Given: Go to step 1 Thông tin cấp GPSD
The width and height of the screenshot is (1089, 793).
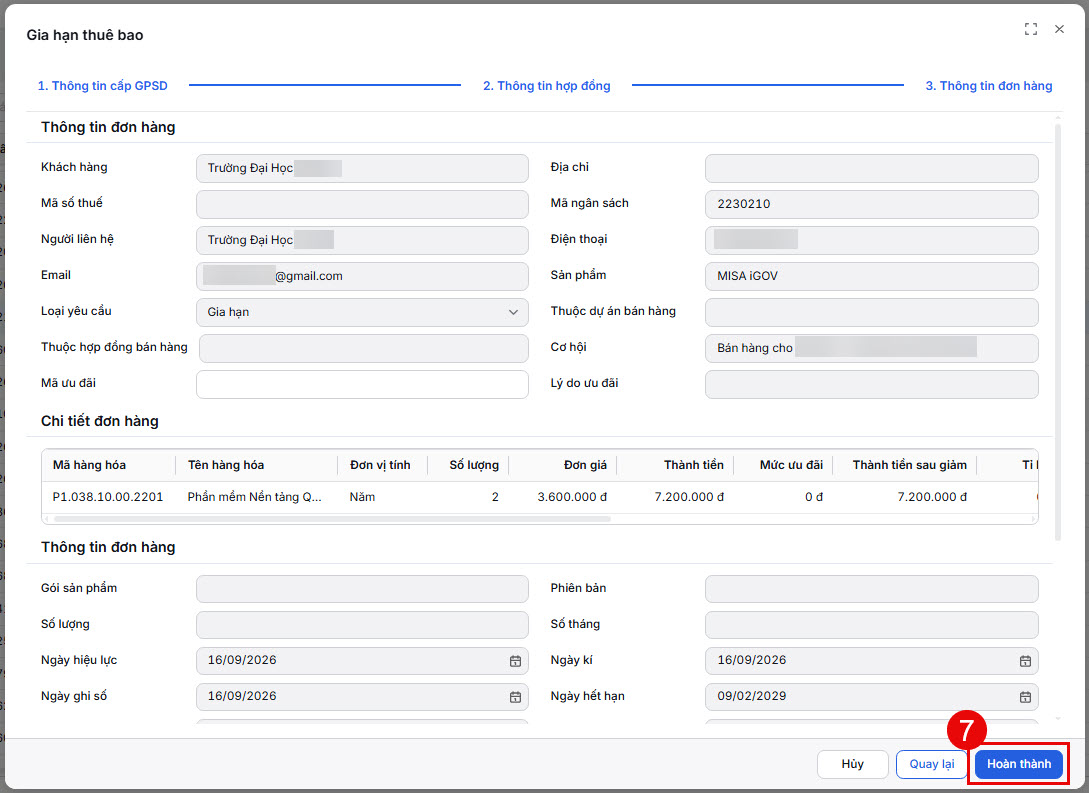Looking at the screenshot, I should pyautogui.click(x=103, y=86).
